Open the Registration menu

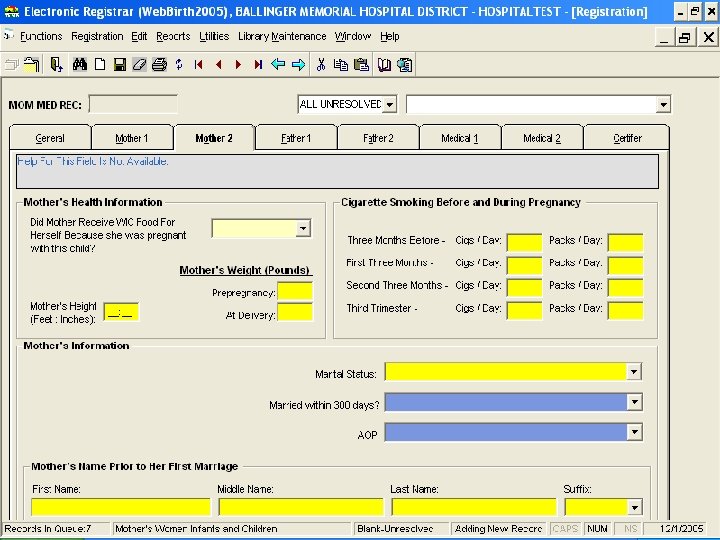(x=97, y=36)
